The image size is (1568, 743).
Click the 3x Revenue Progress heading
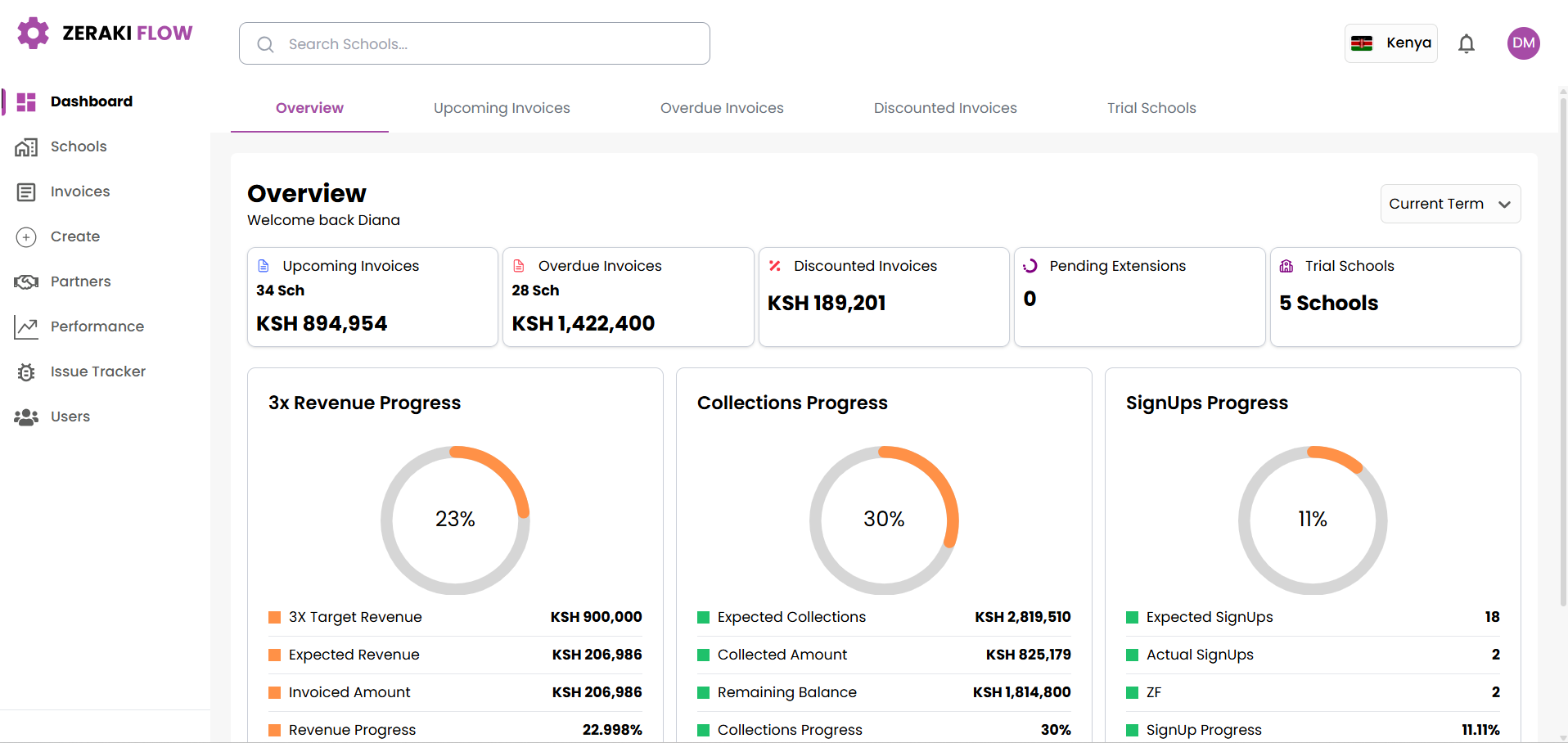tap(364, 403)
